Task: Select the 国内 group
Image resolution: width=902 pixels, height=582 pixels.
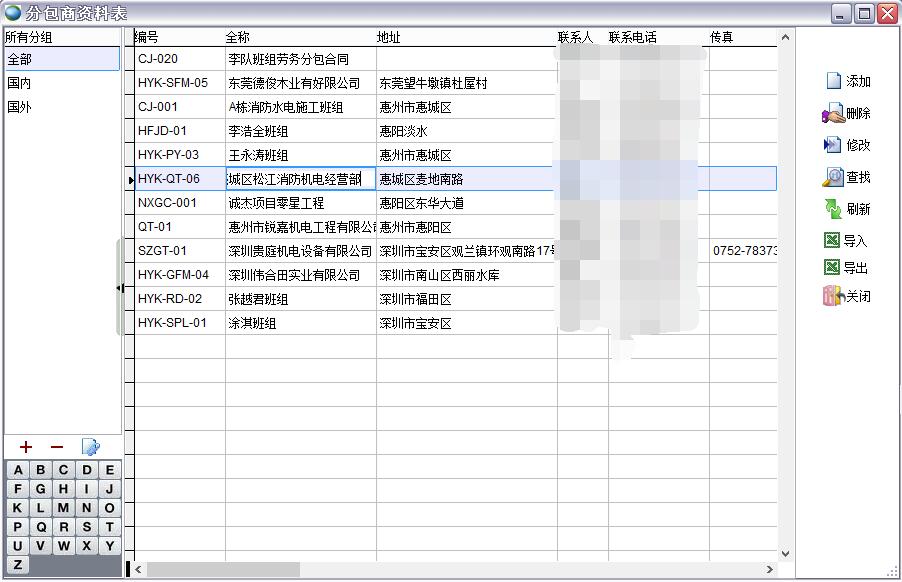Action: point(20,83)
